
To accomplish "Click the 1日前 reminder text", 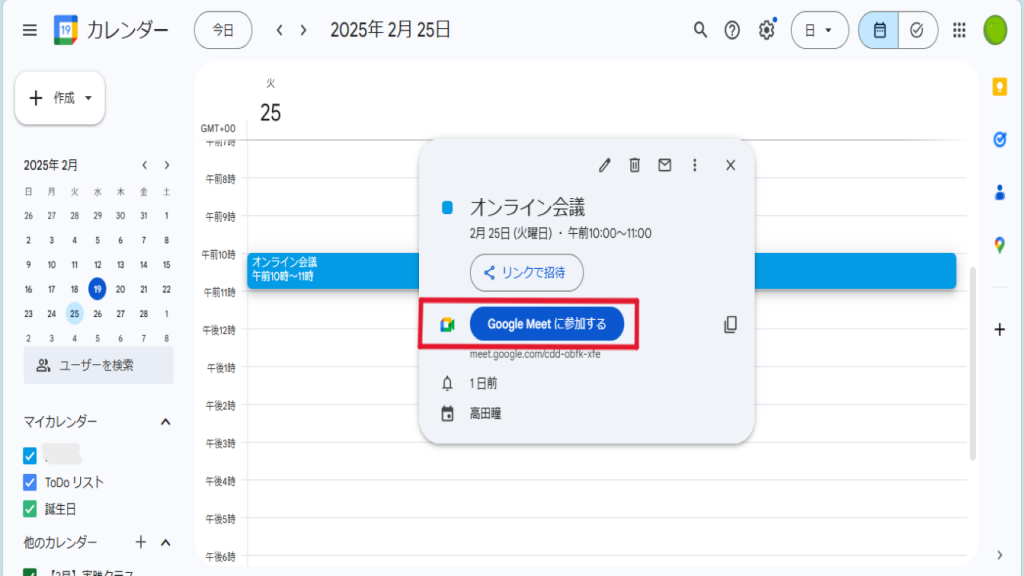I will coord(483,383).
